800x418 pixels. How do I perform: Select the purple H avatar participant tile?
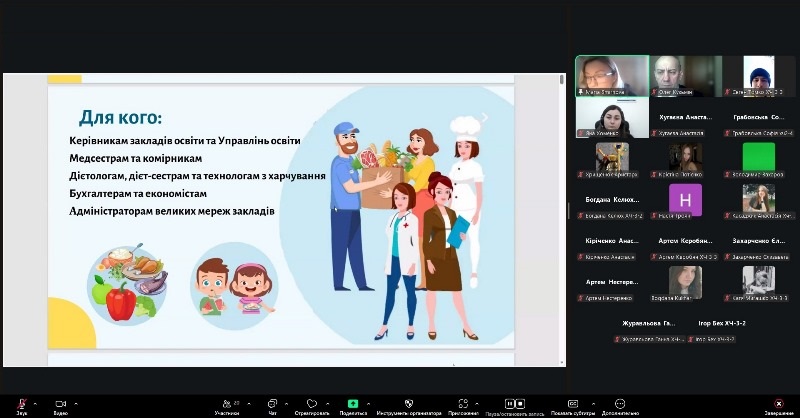coord(685,198)
